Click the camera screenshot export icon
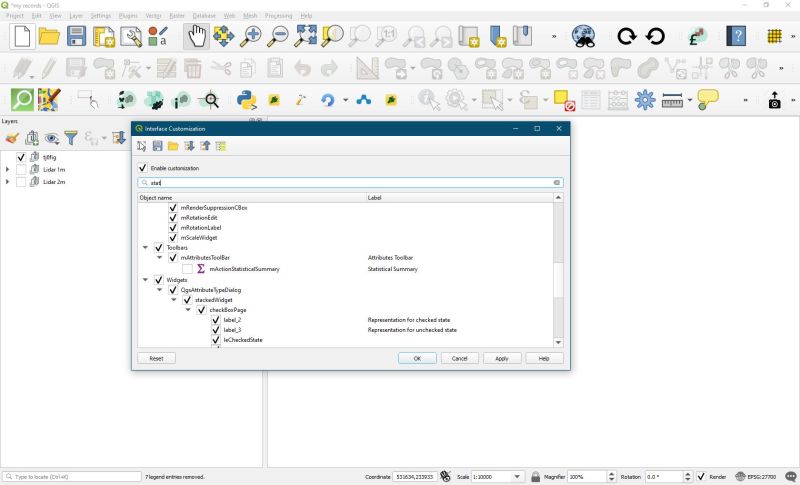The height and width of the screenshot is (485, 800). (x=774, y=100)
